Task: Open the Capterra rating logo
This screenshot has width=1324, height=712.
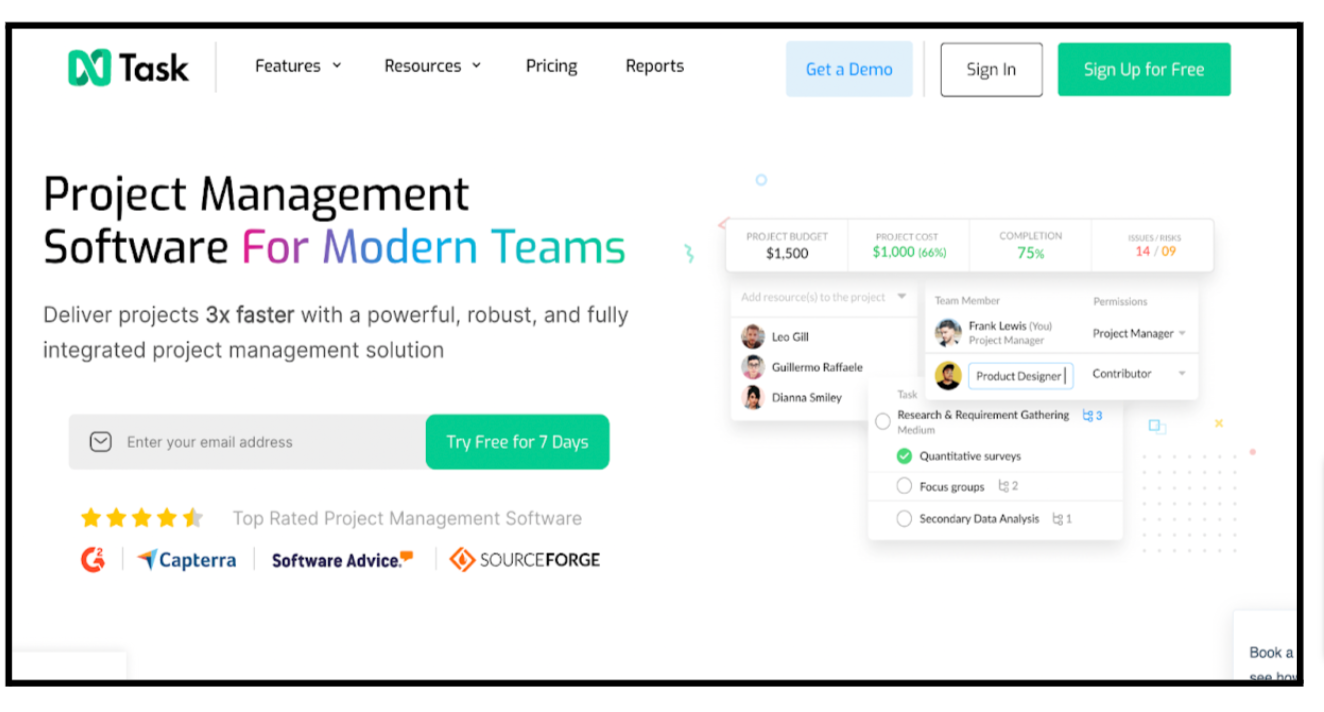Action: [187, 560]
